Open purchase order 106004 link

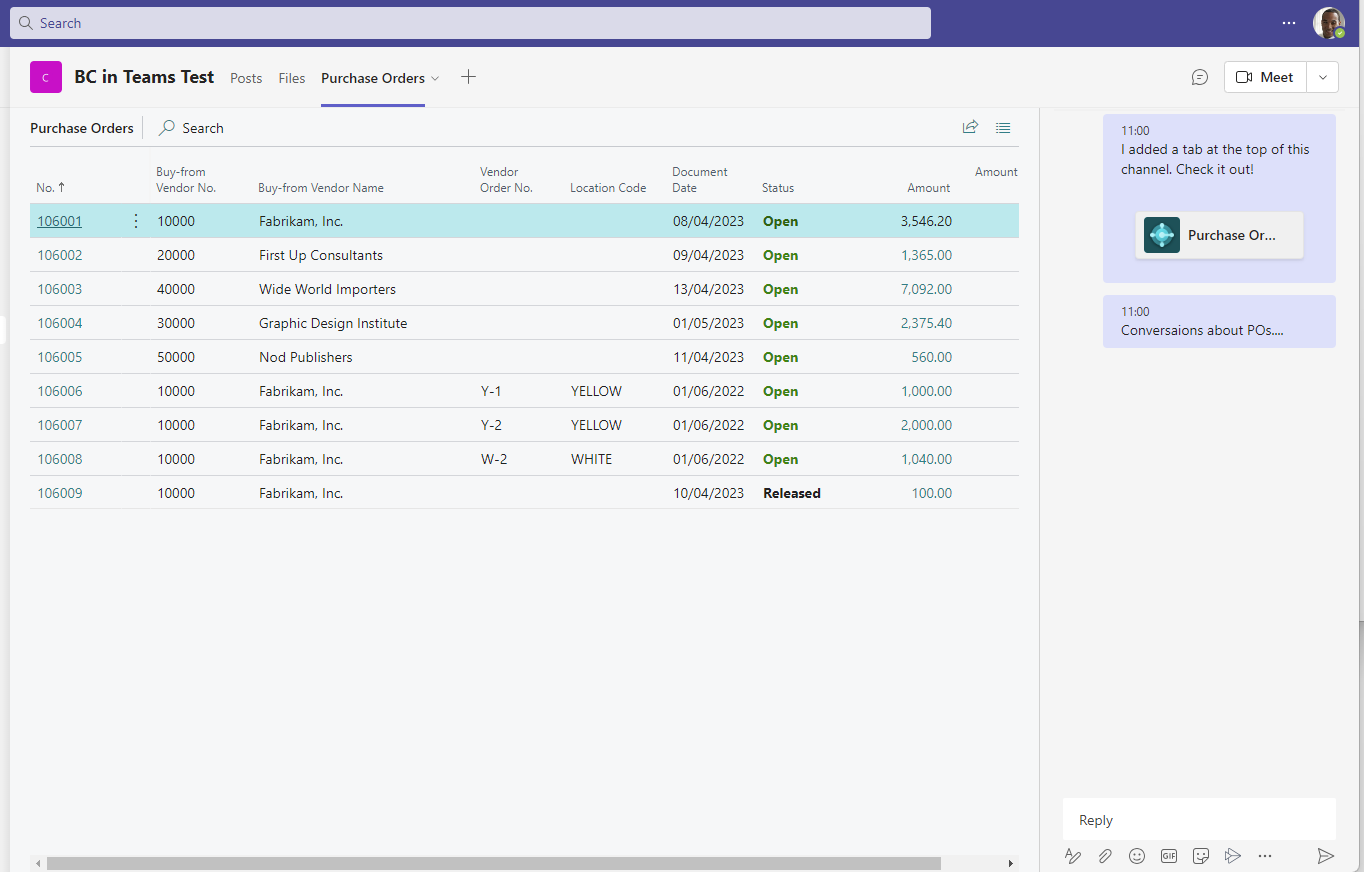[x=60, y=323]
